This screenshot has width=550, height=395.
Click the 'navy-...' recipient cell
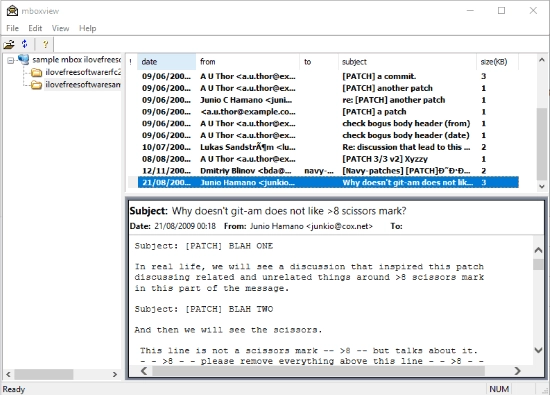(318, 171)
